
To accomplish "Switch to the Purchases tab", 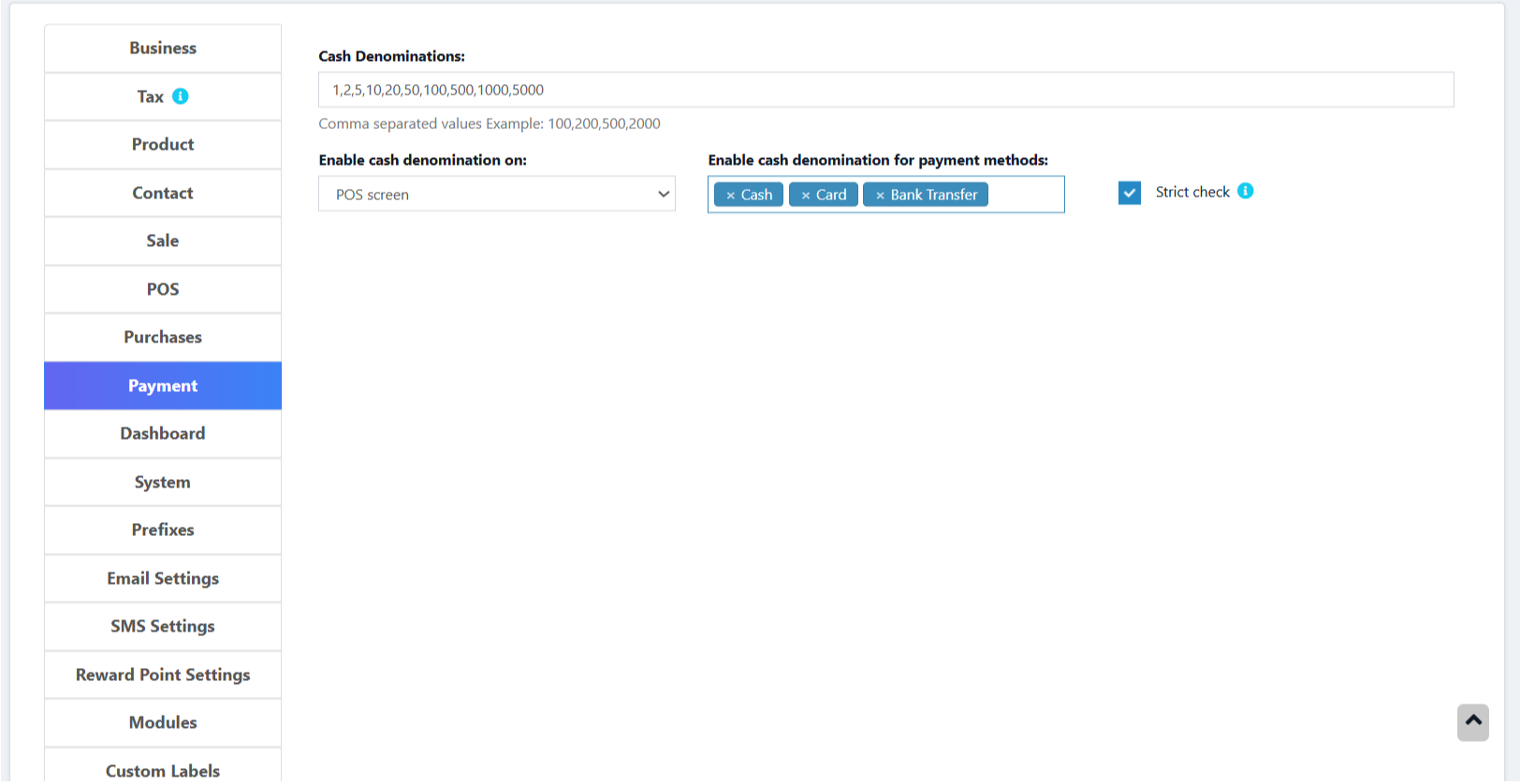I will pyautogui.click(x=163, y=338).
